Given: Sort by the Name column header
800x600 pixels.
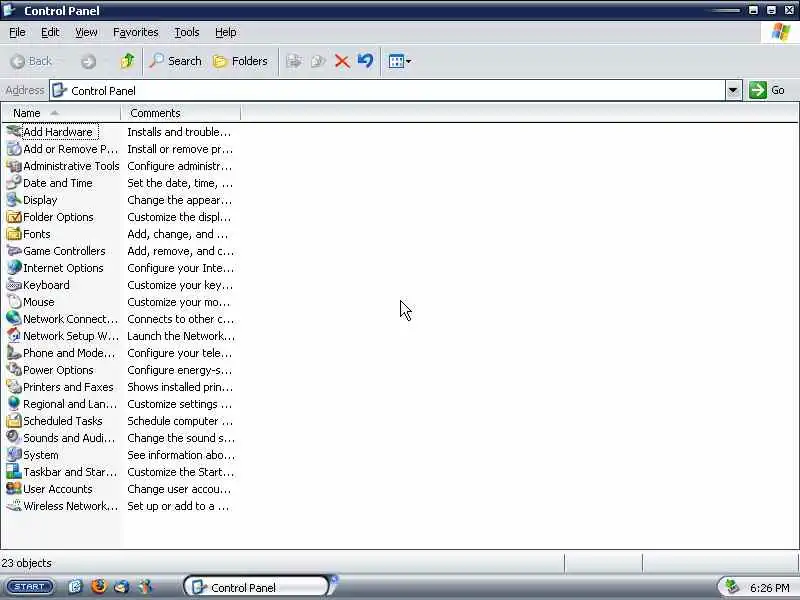Looking at the screenshot, I should pyautogui.click(x=61, y=113).
